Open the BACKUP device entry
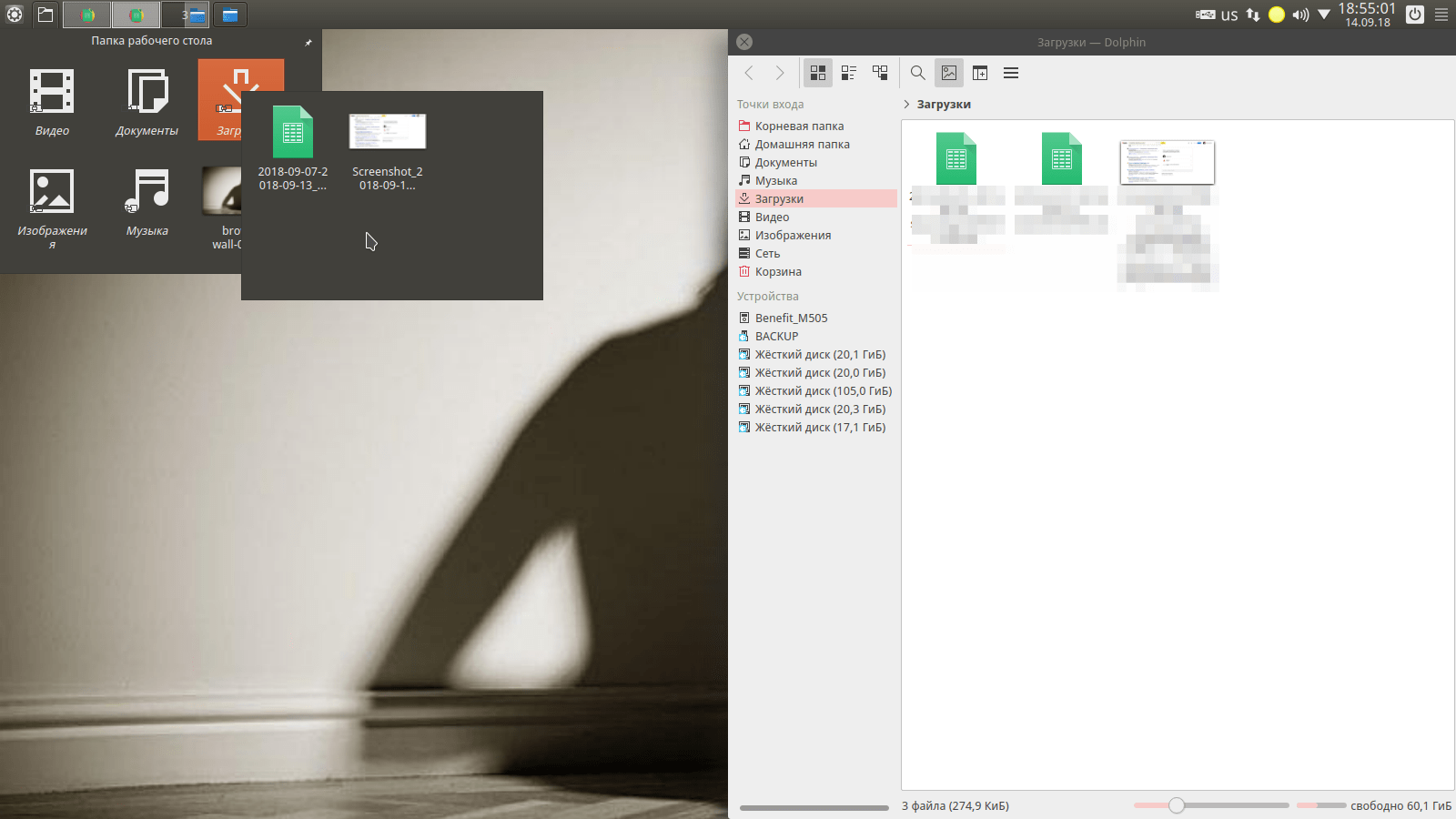1456x819 pixels. click(776, 337)
